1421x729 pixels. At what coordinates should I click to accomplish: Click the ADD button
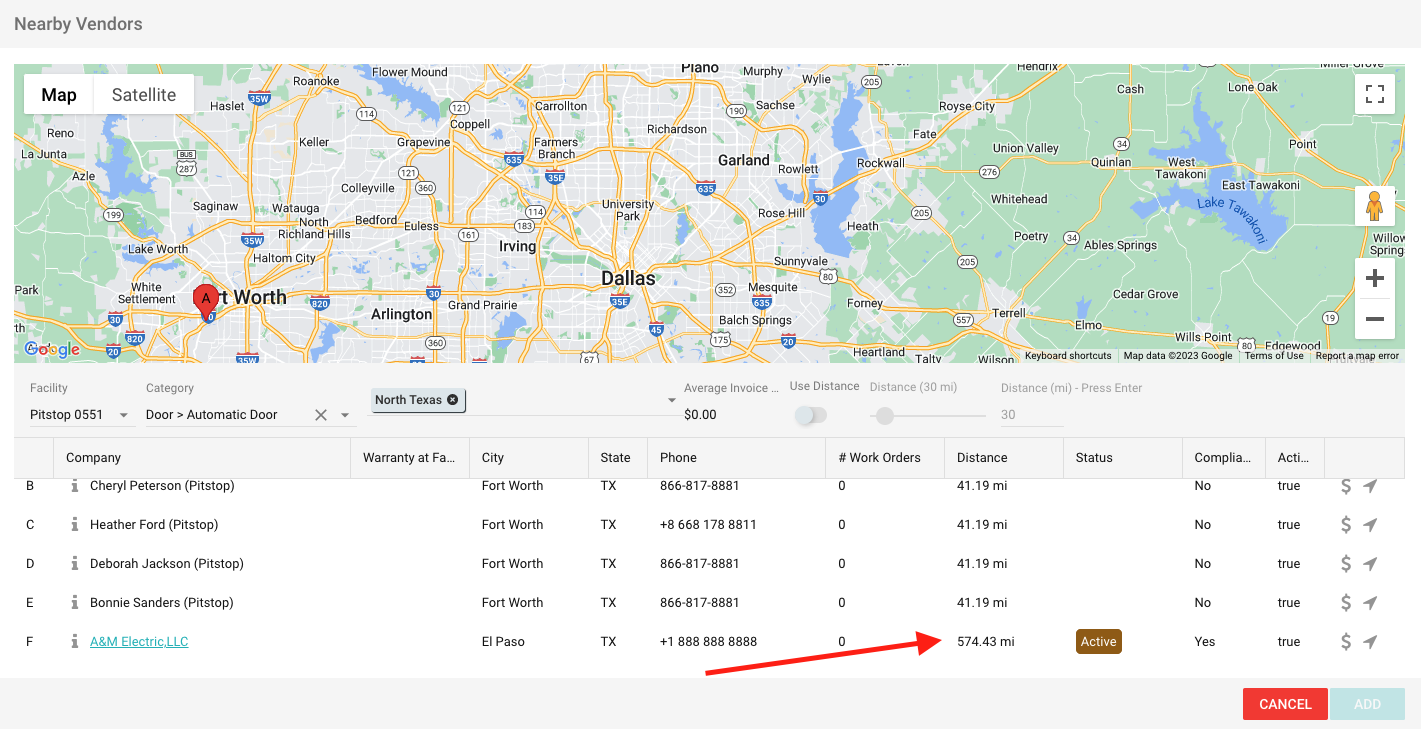click(1367, 704)
